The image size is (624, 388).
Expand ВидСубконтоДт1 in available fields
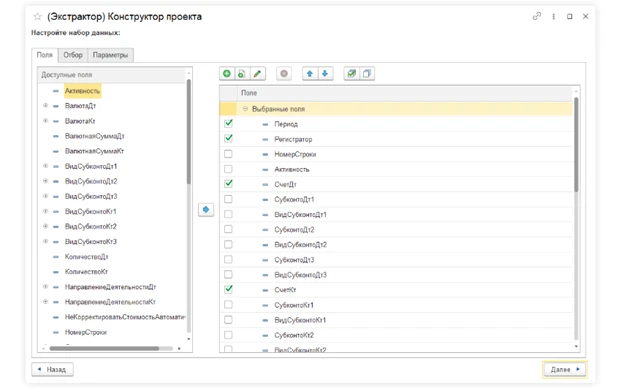pos(45,166)
